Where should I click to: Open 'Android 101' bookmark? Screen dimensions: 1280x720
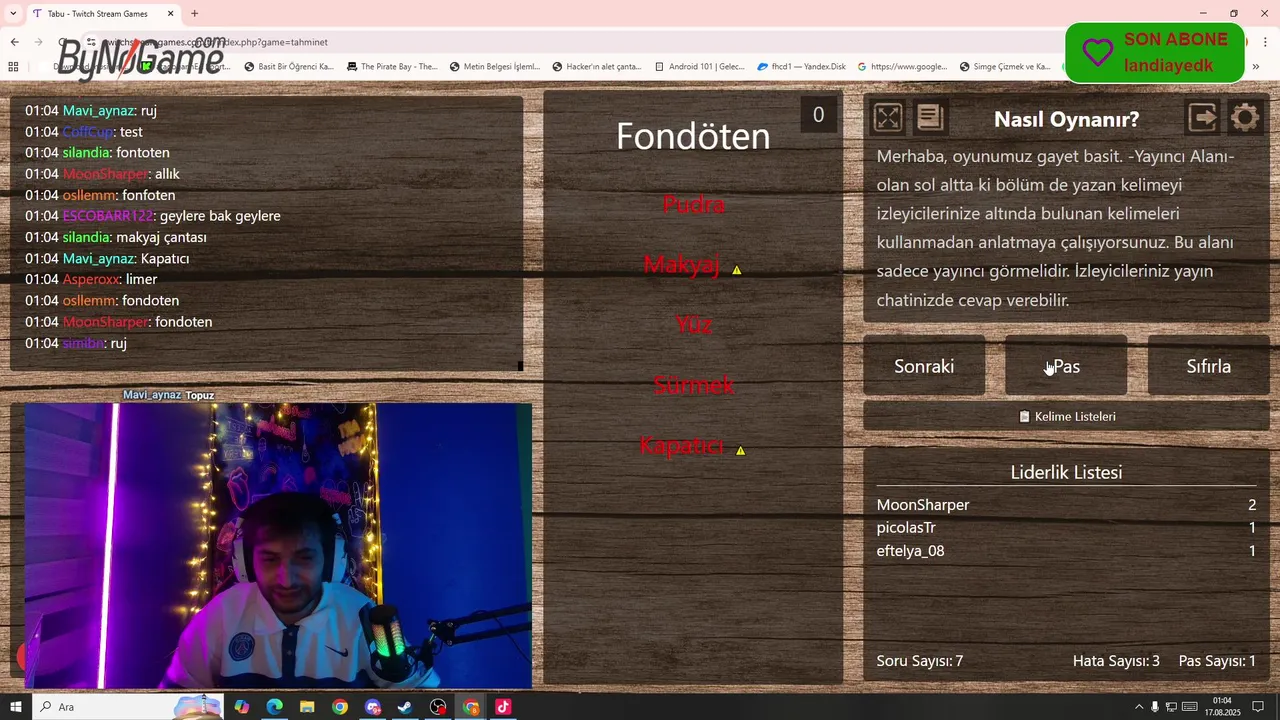coord(699,67)
